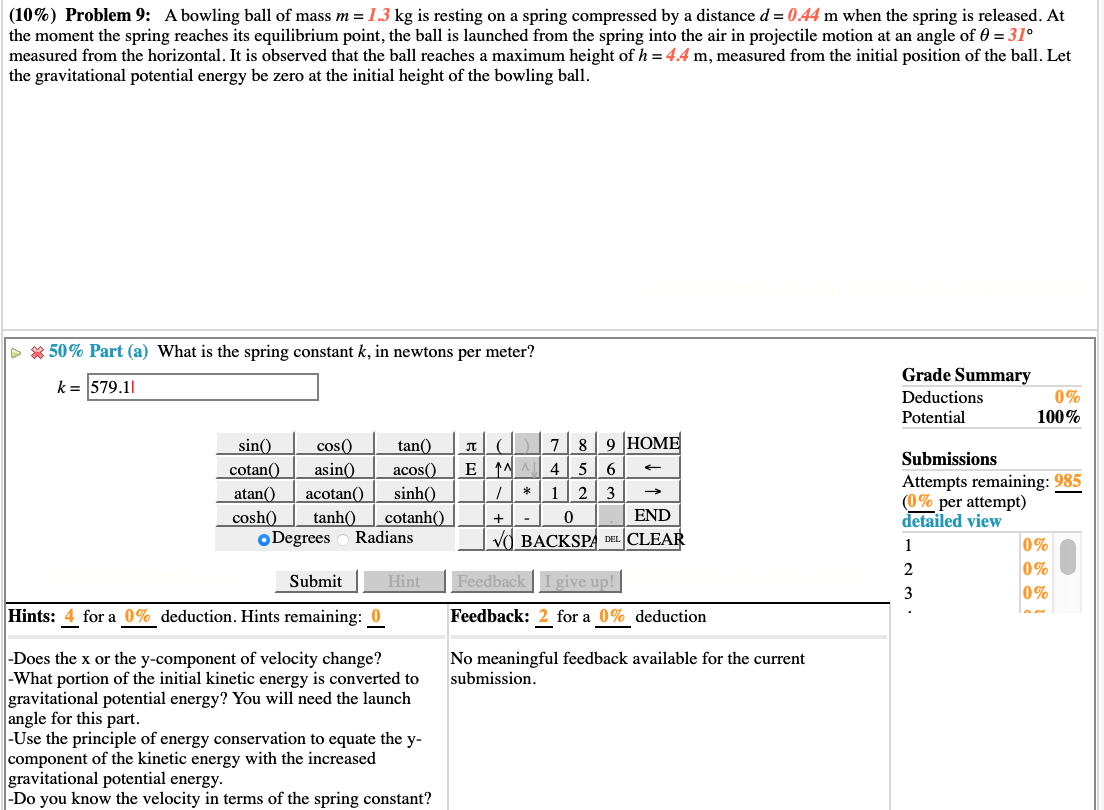Click the Hint button
The height and width of the screenshot is (810, 1104).
404,581
